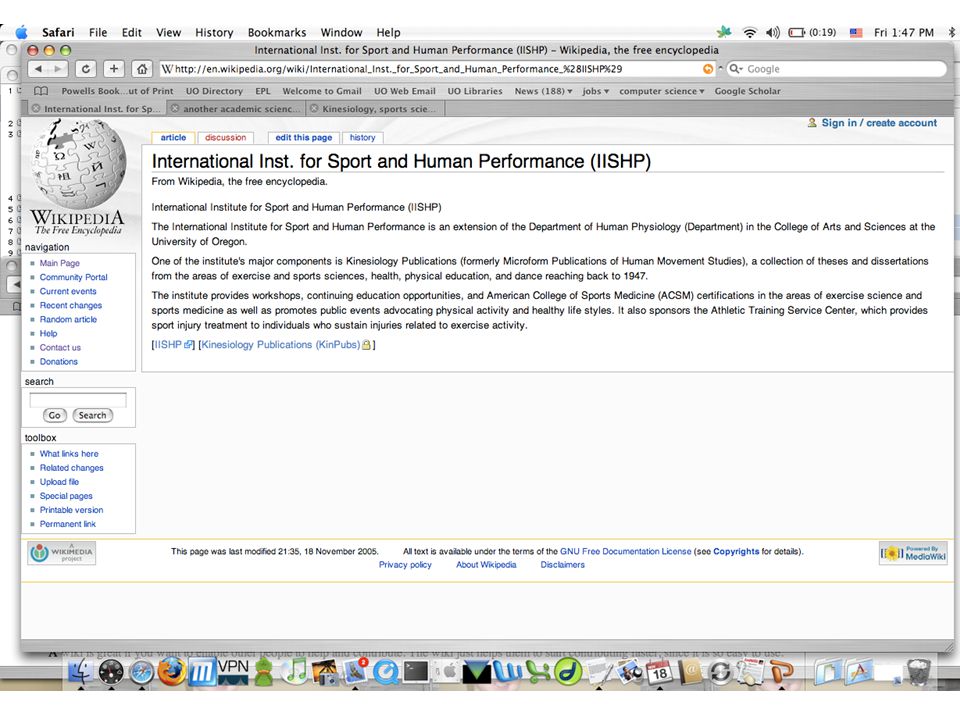The width and height of the screenshot is (960, 720).
Task: Click the Wikipedia globe logo
Action: (x=78, y=162)
